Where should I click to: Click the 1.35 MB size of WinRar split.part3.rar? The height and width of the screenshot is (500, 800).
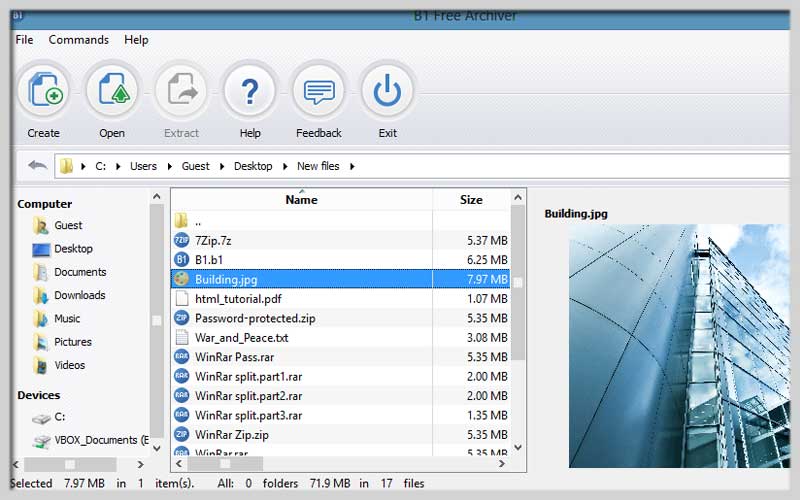(487, 415)
